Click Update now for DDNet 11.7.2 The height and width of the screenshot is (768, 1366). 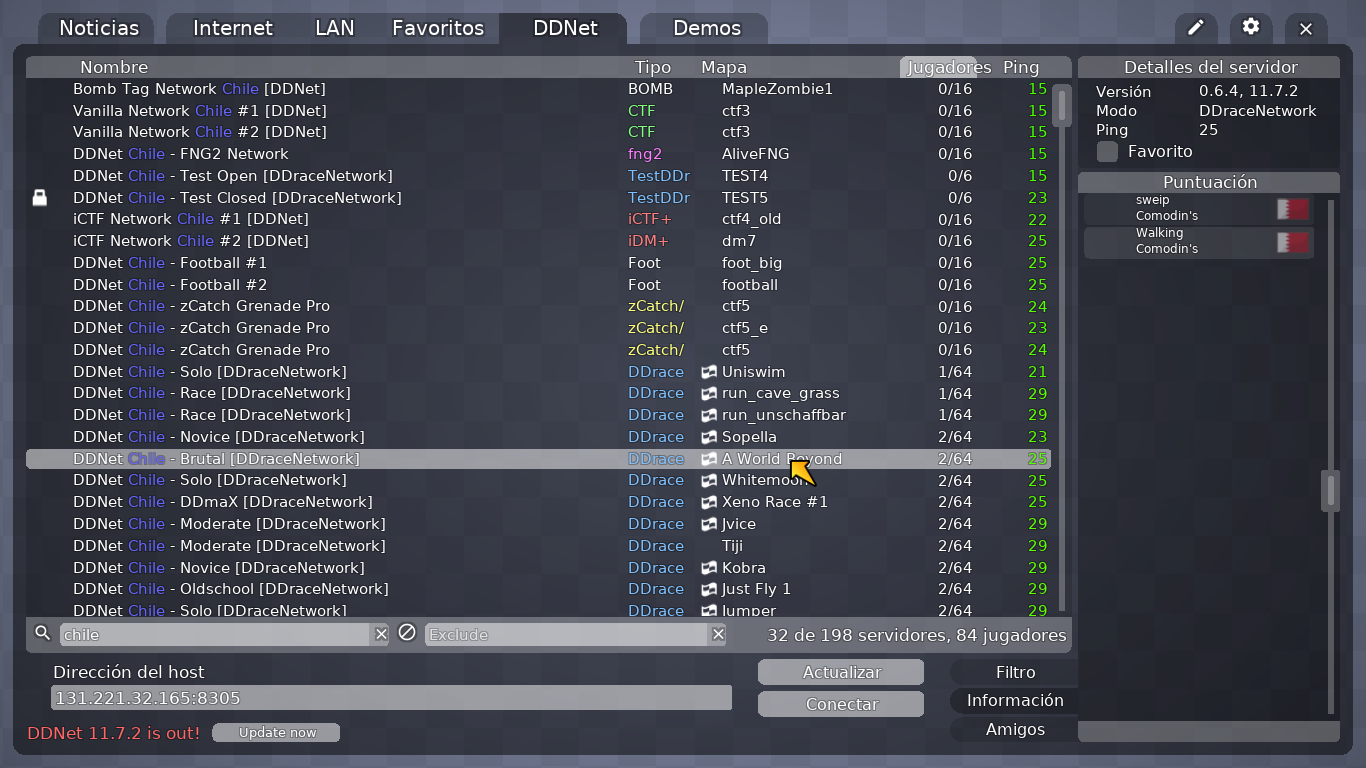[276, 732]
